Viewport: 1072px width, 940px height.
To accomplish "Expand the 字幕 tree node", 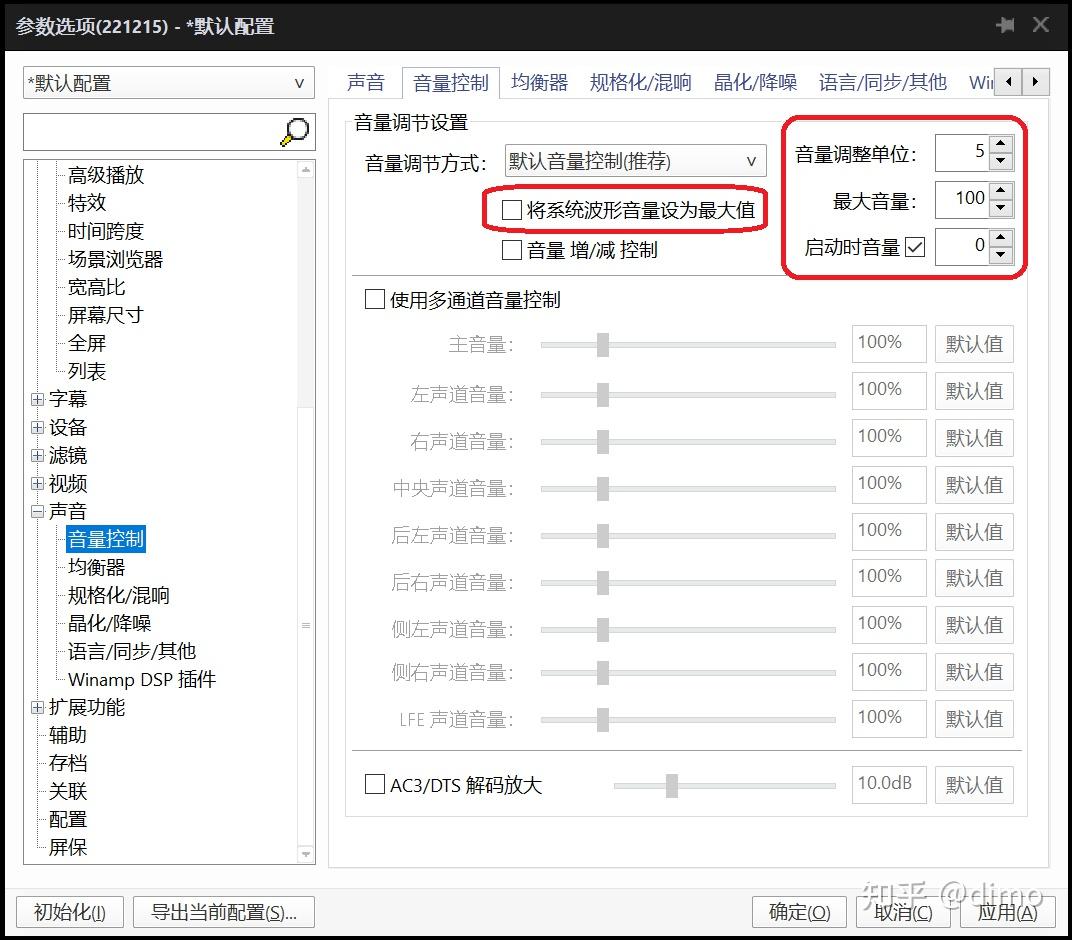I will (37, 399).
